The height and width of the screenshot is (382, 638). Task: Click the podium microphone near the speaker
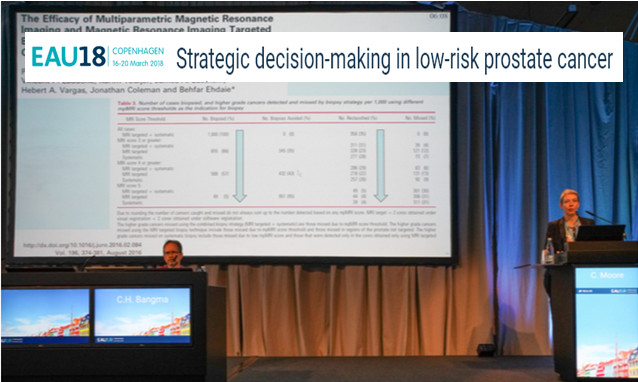[x=599, y=217]
